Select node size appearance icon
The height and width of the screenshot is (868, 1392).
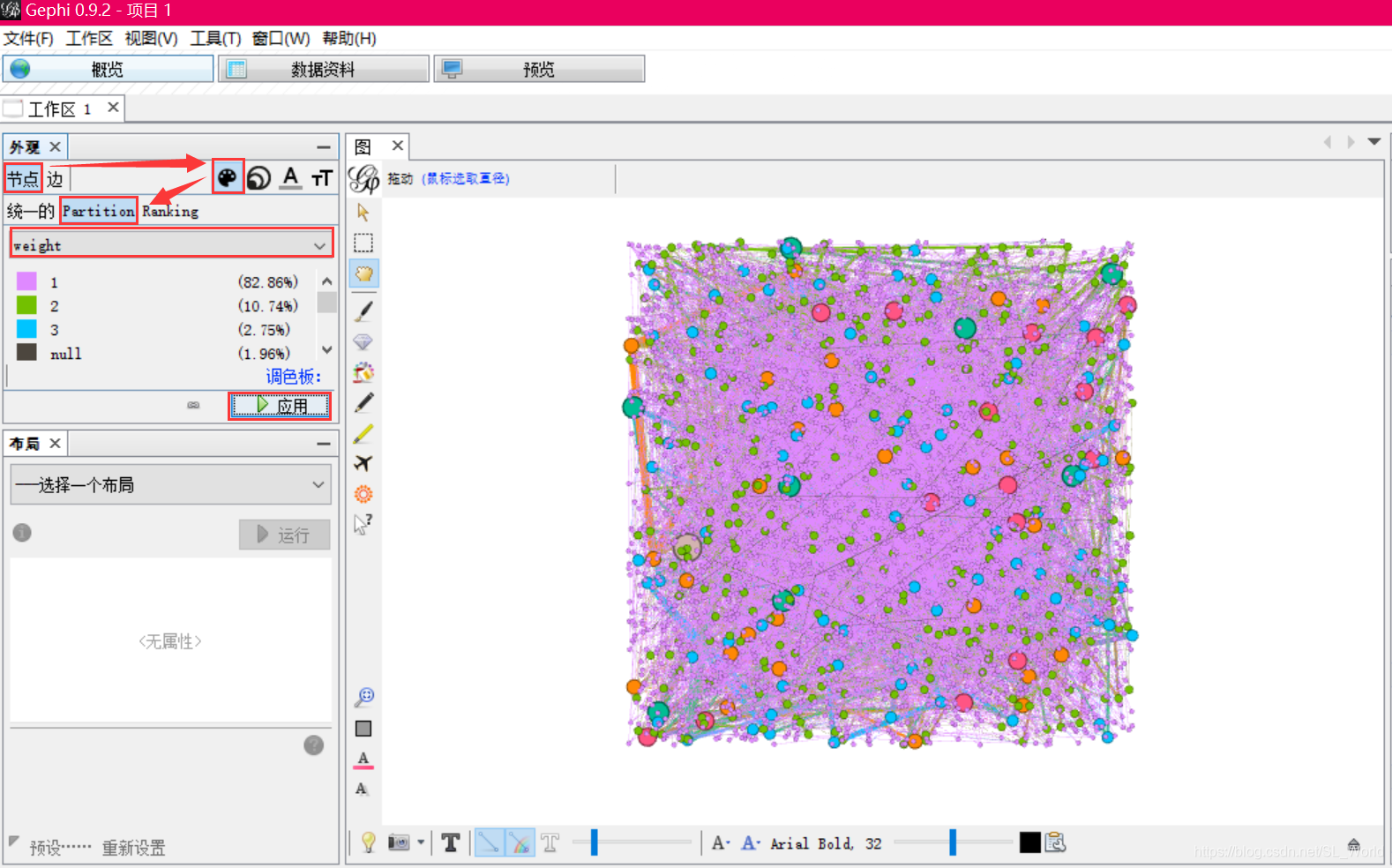258,178
